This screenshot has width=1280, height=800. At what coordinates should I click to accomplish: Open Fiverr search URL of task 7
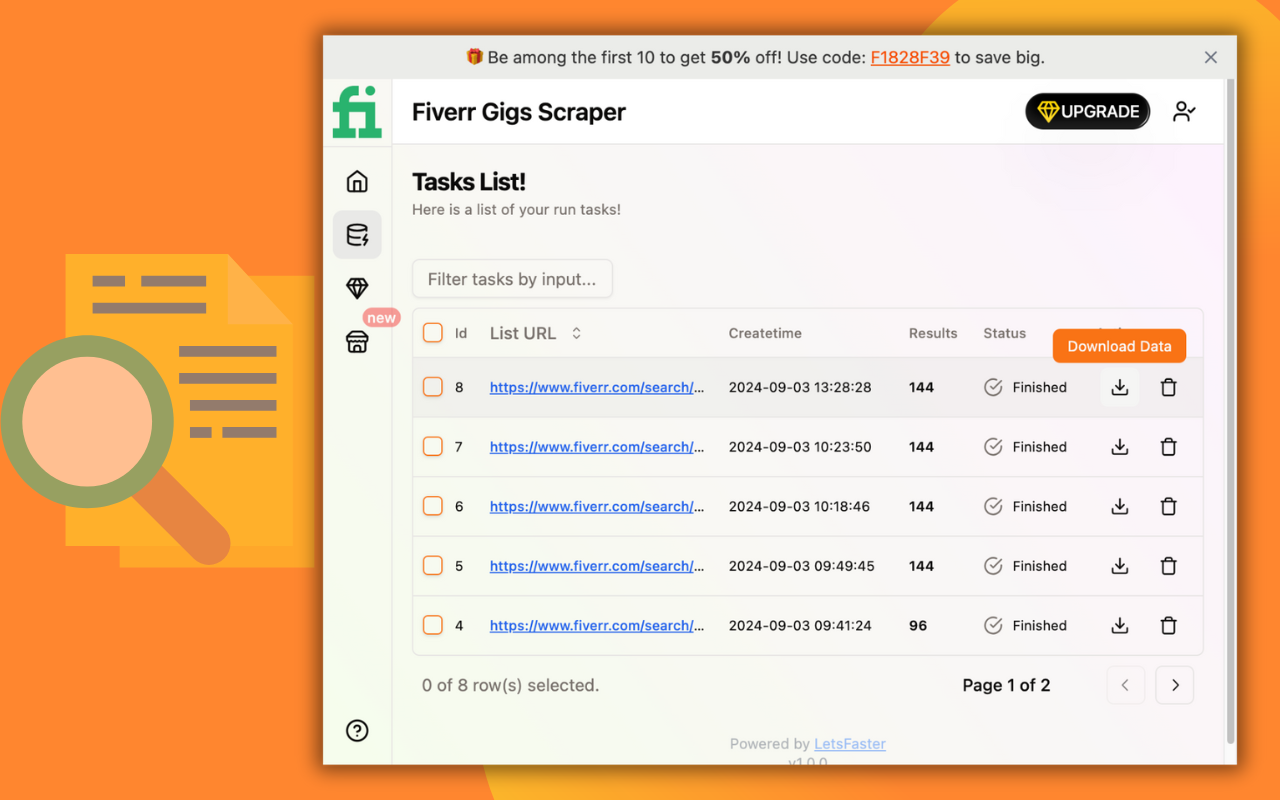tap(597, 447)
